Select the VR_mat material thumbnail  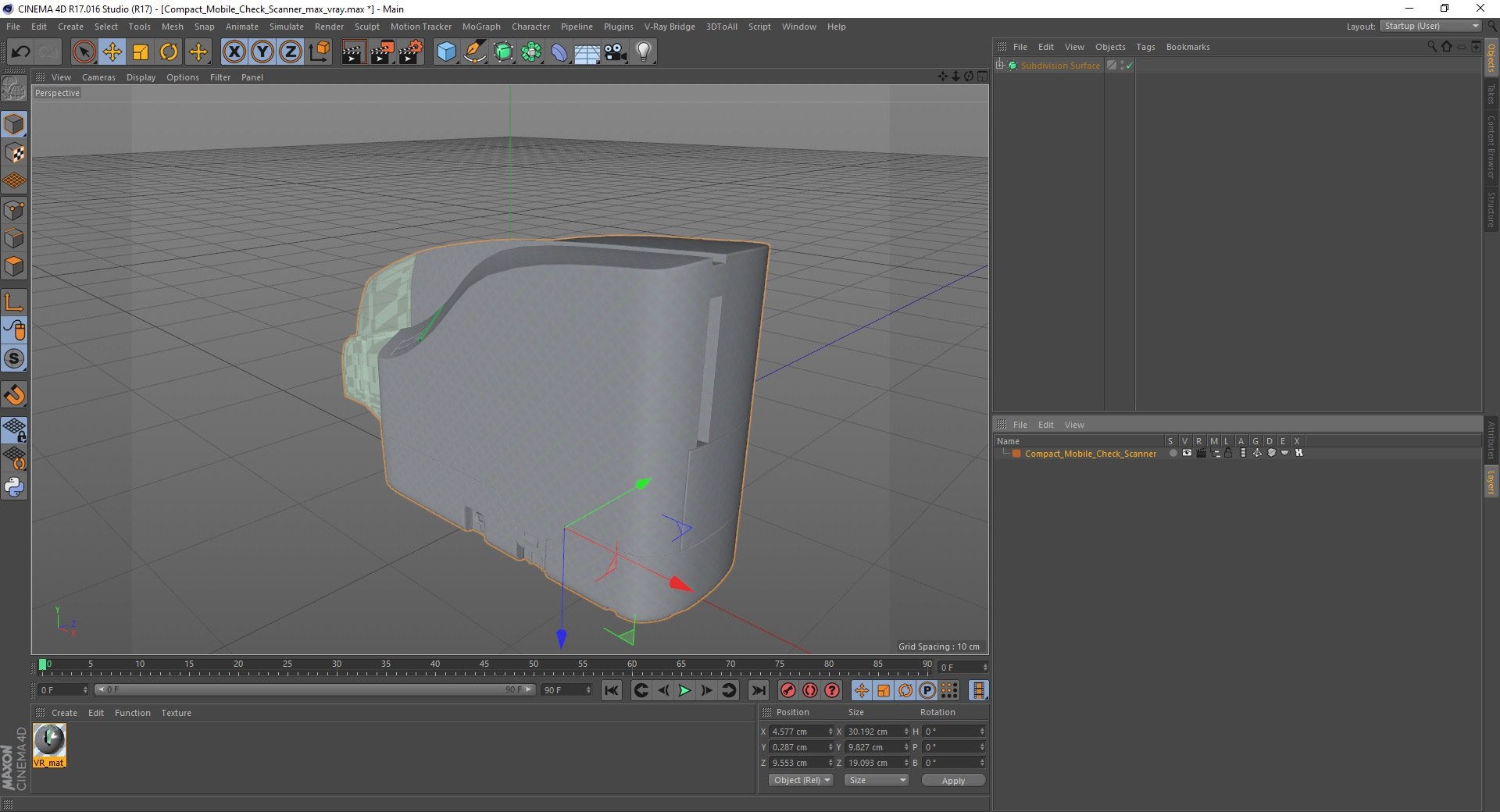tap(49, 745)
